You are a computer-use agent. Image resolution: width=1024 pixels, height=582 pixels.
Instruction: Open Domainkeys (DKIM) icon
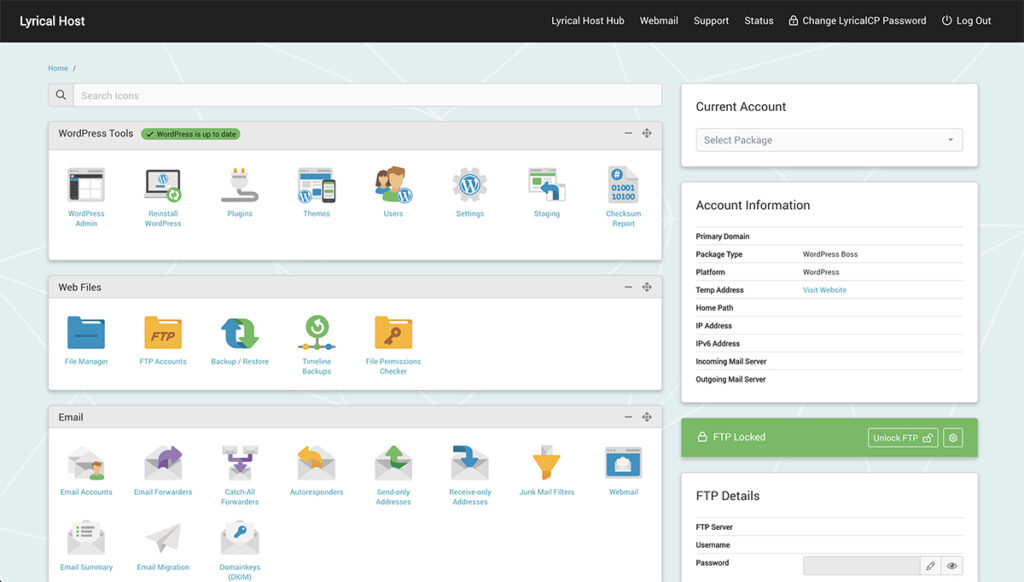(240, 538)
